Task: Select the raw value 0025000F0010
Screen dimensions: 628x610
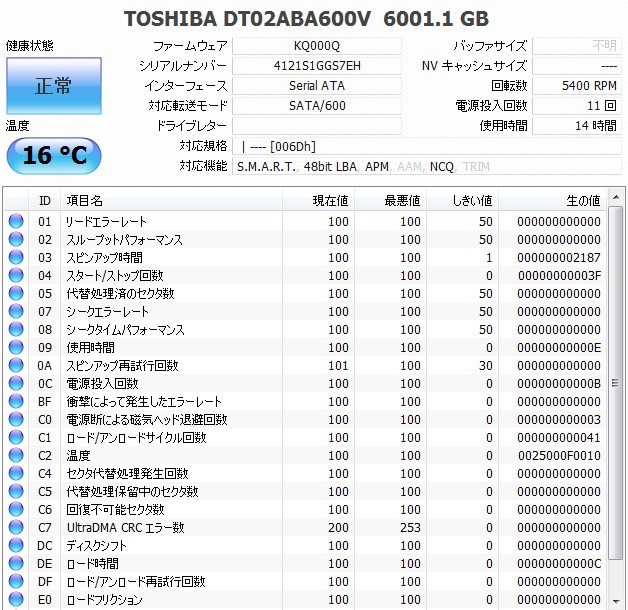Action: click(559, 456)
